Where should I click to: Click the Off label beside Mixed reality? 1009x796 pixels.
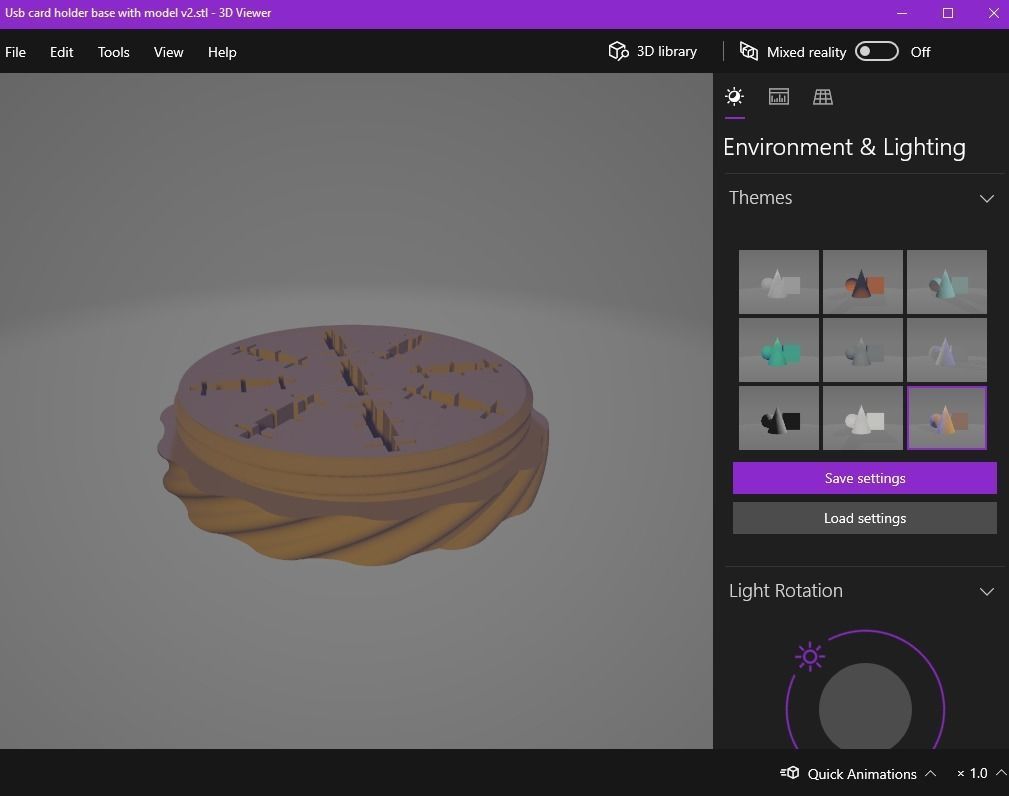[920, 52]
